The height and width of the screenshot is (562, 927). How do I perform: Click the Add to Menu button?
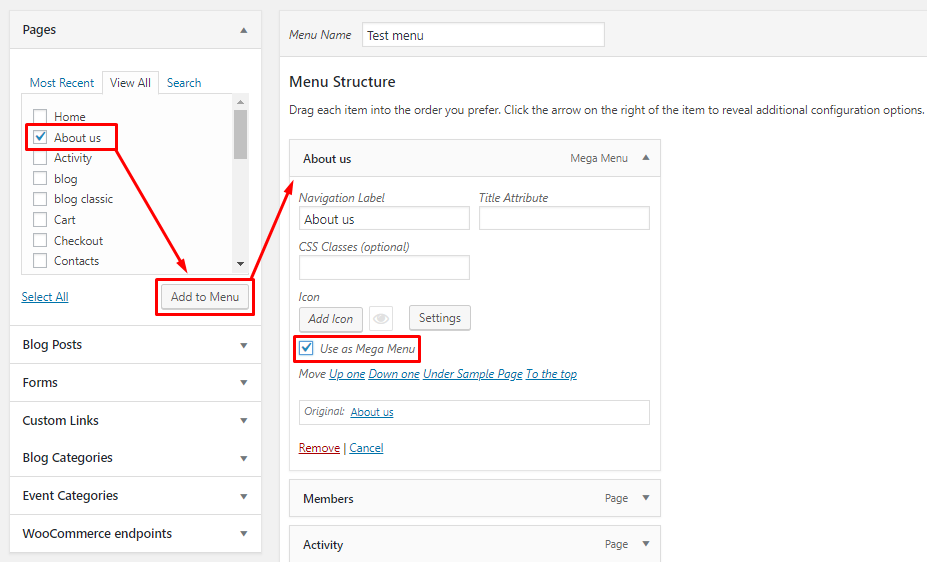(205, 297)
